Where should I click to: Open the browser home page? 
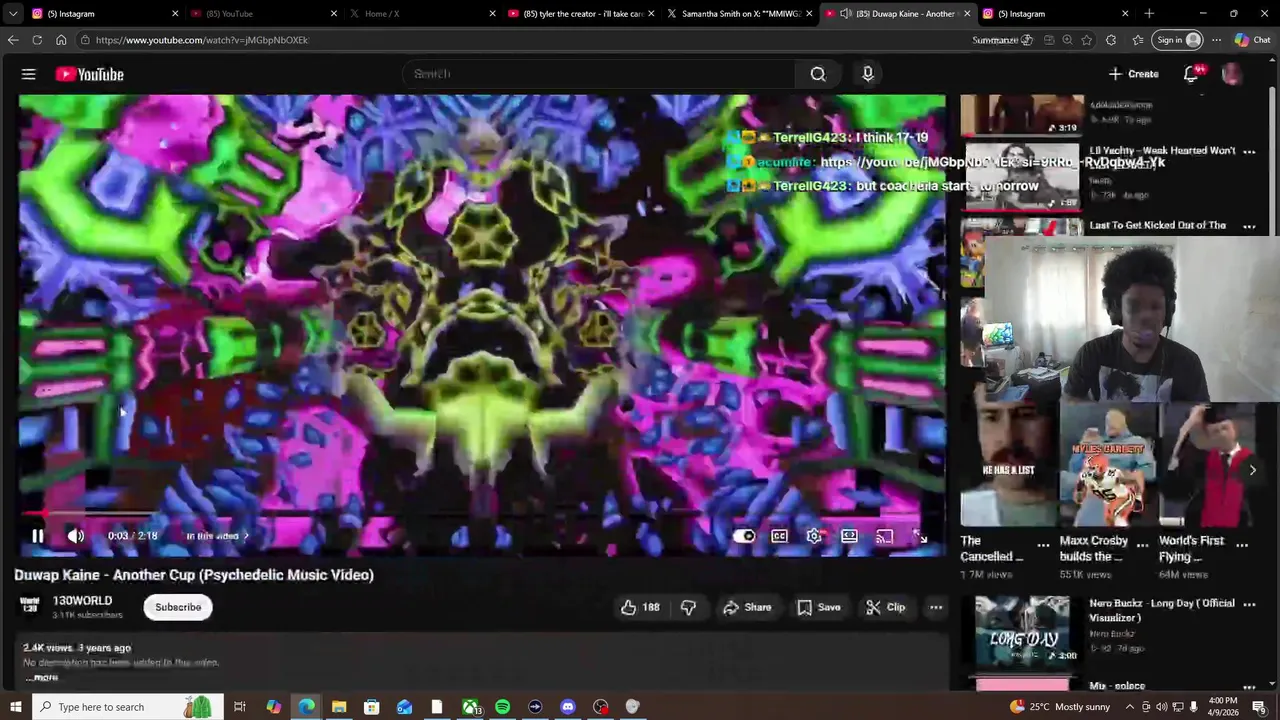[x=61, y=40]
